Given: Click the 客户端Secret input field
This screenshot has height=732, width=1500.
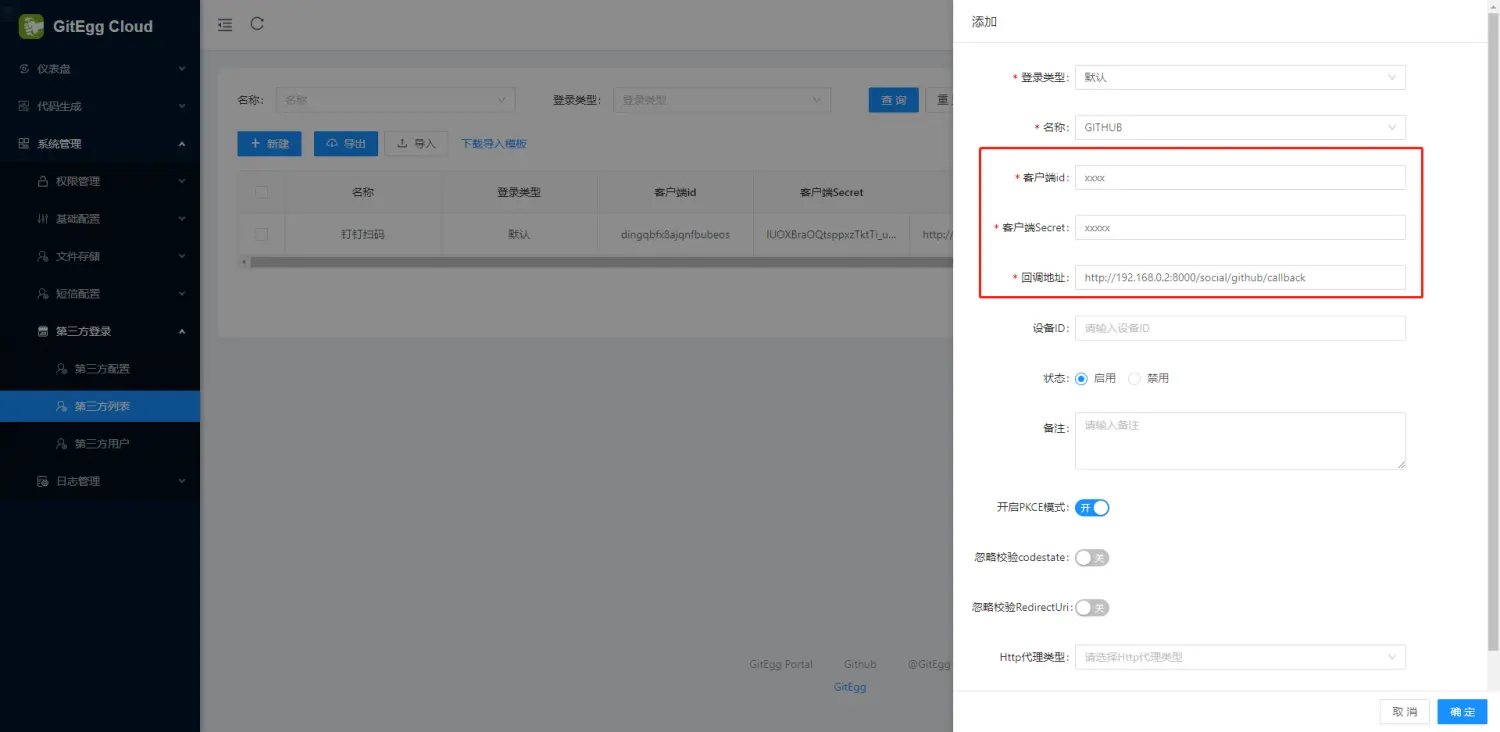Looking at the screenshot, I should pyautogui.click(x=1240, y=227).
